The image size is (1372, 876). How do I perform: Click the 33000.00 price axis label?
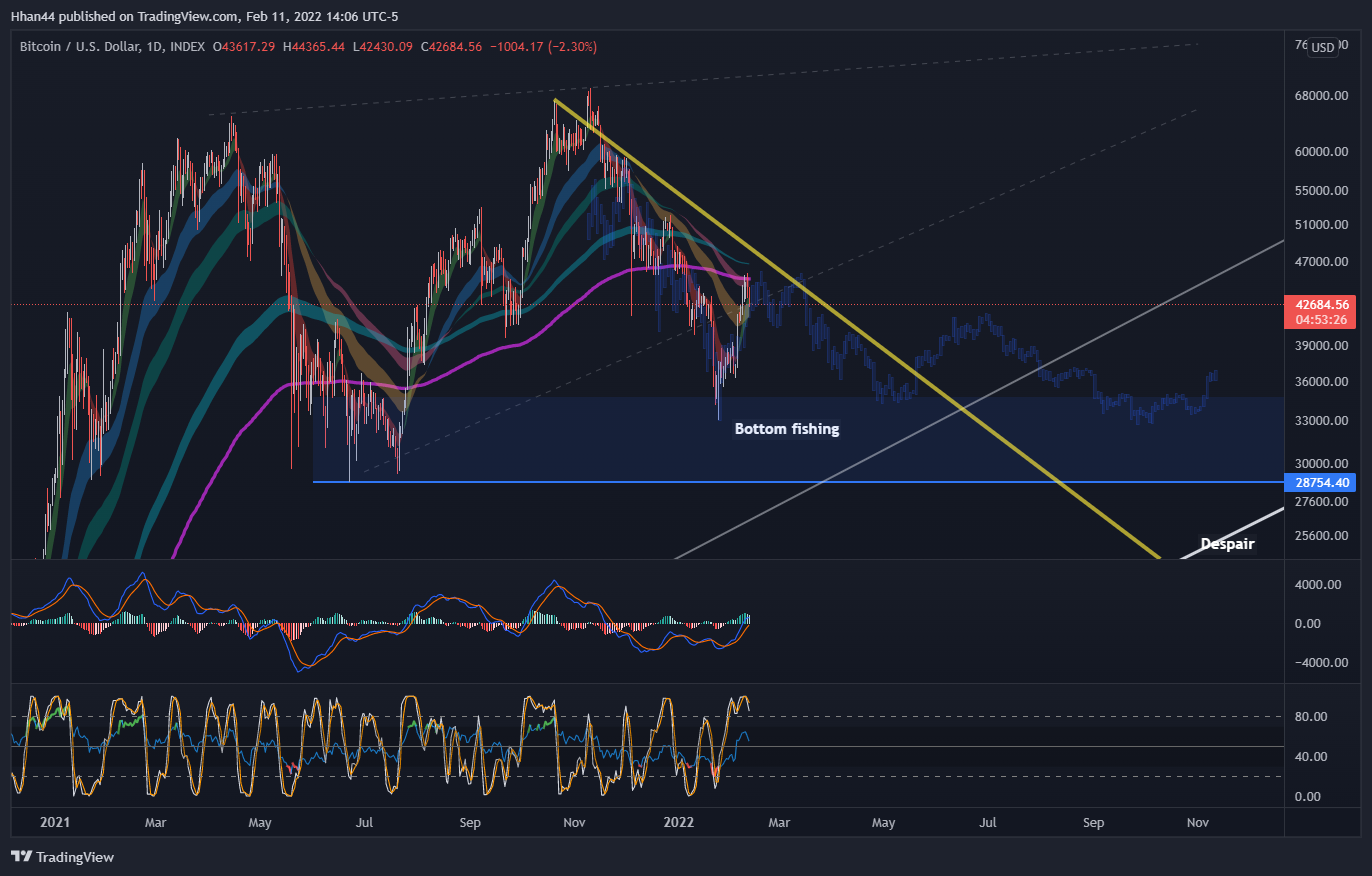pos(1320,421)
